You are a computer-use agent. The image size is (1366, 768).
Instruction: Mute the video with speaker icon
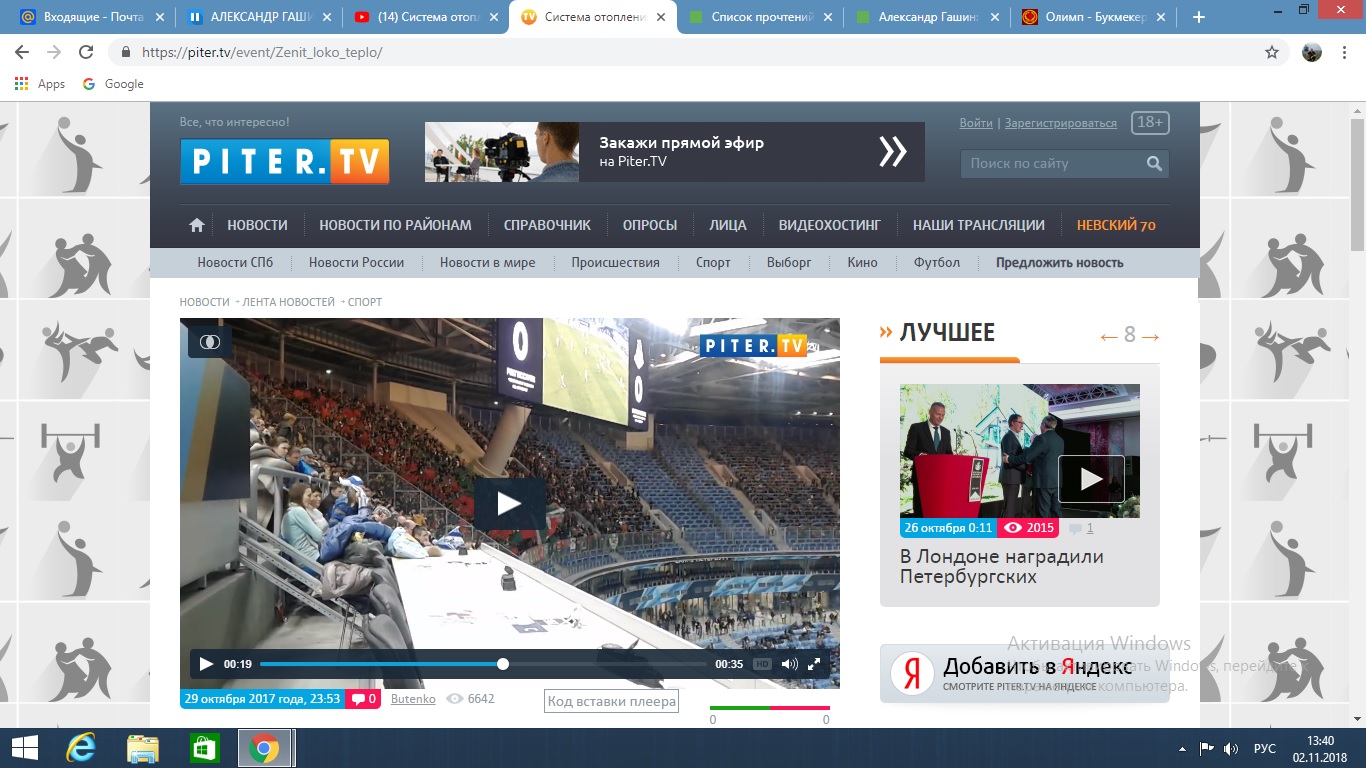click(x=789, y=664)
